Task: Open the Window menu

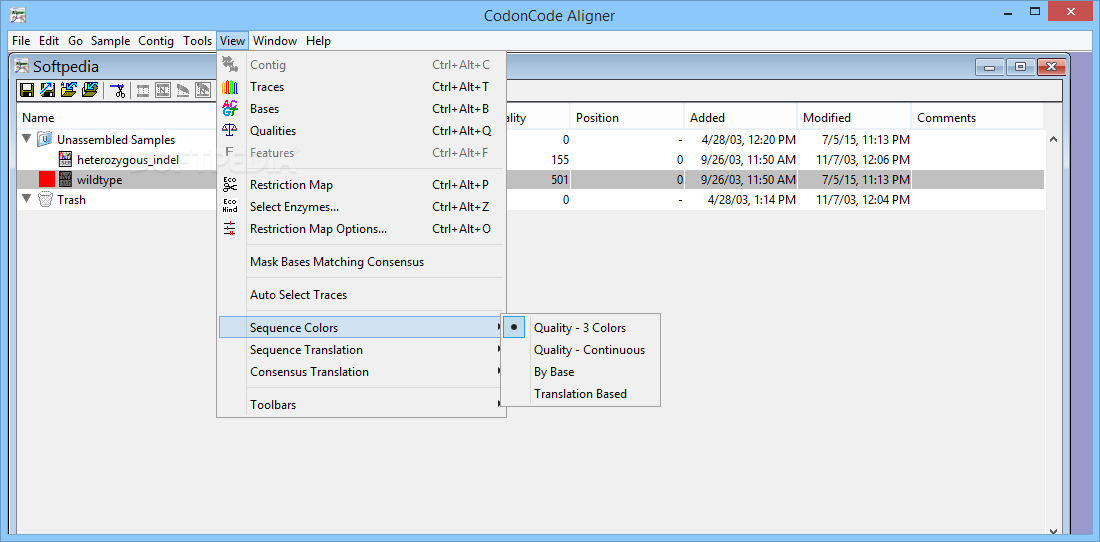Action: pos(275,41)
